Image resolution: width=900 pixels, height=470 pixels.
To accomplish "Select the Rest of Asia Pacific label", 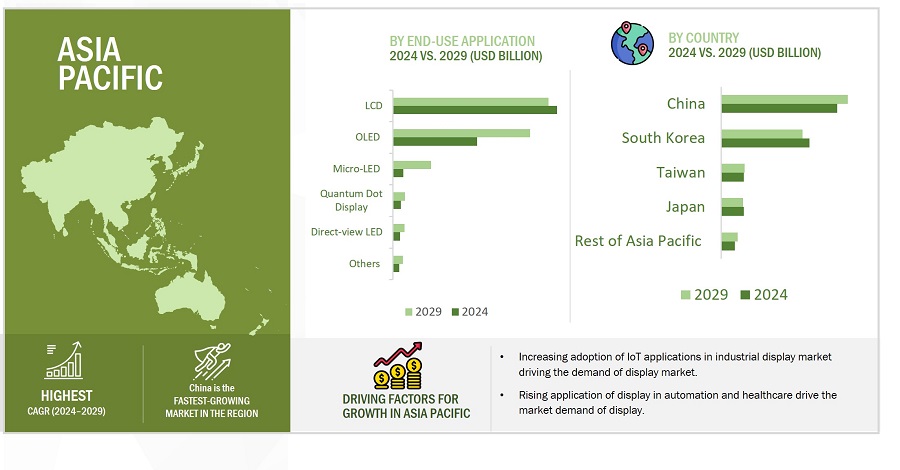I will click(638, 240).
